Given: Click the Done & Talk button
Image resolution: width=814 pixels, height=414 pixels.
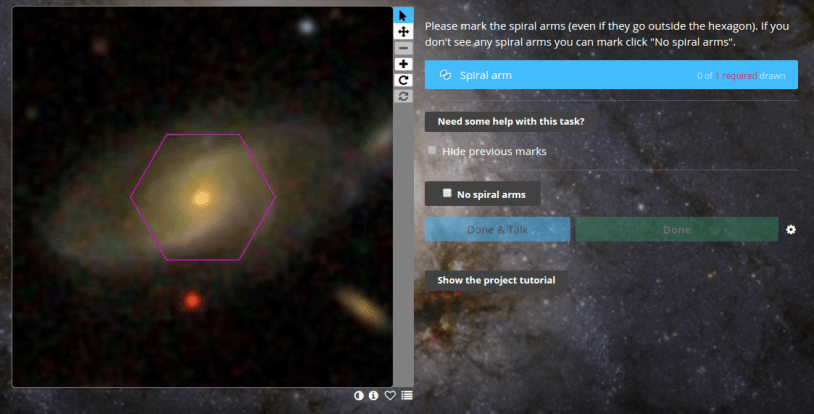Looking at the screenshot, I should pyautogui.click(x=497, y=230).
